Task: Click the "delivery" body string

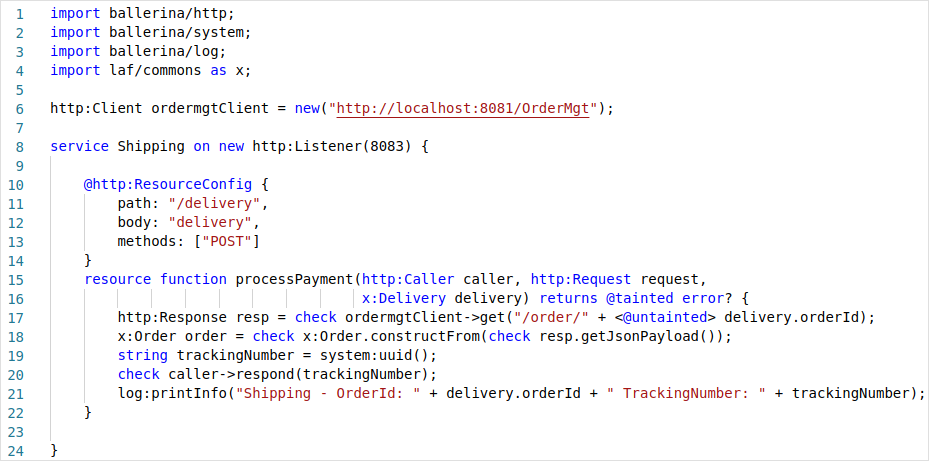Action: tap(210, 222)
